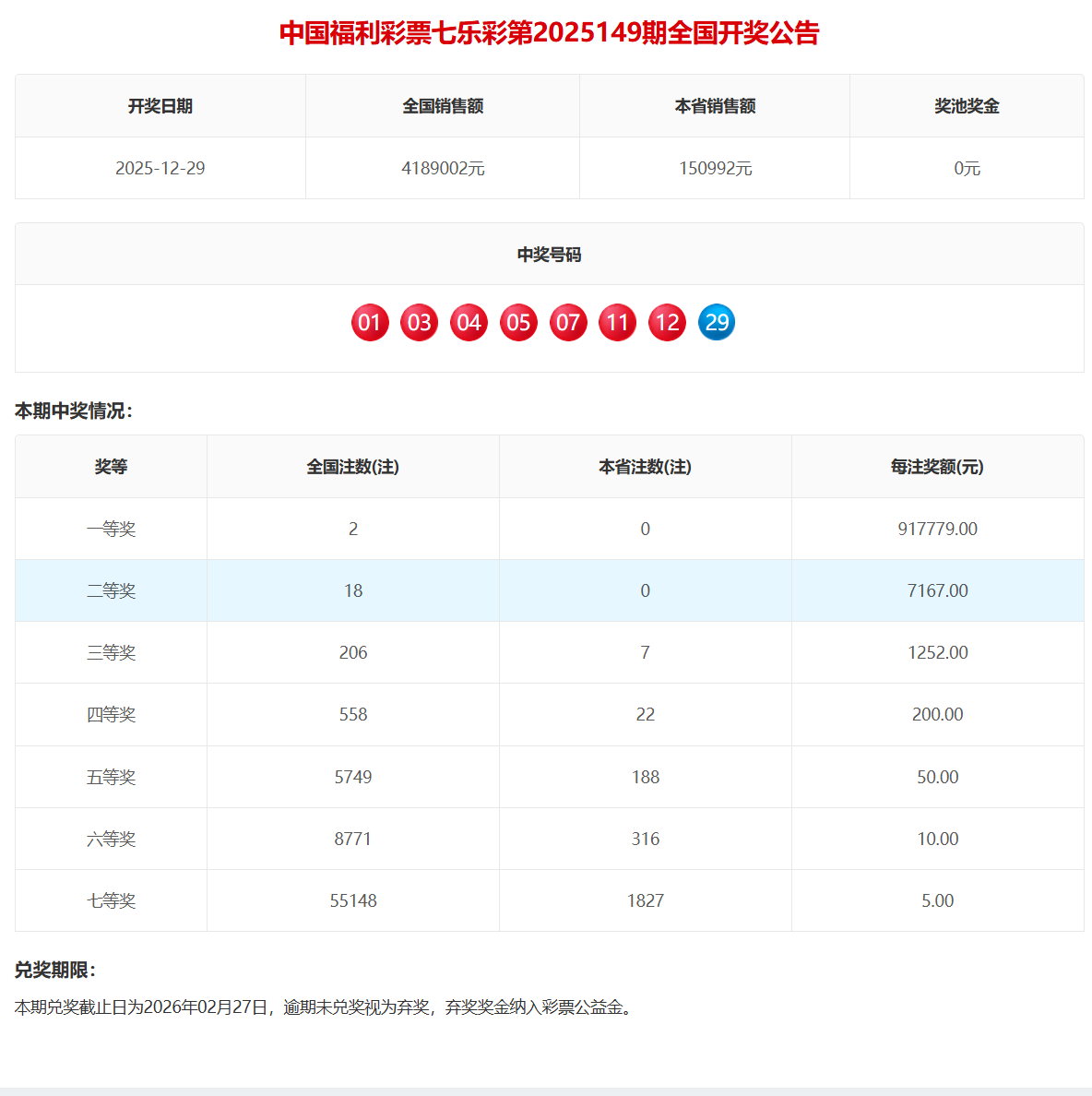Click red lottery ball 12

[x=667, y=322]
